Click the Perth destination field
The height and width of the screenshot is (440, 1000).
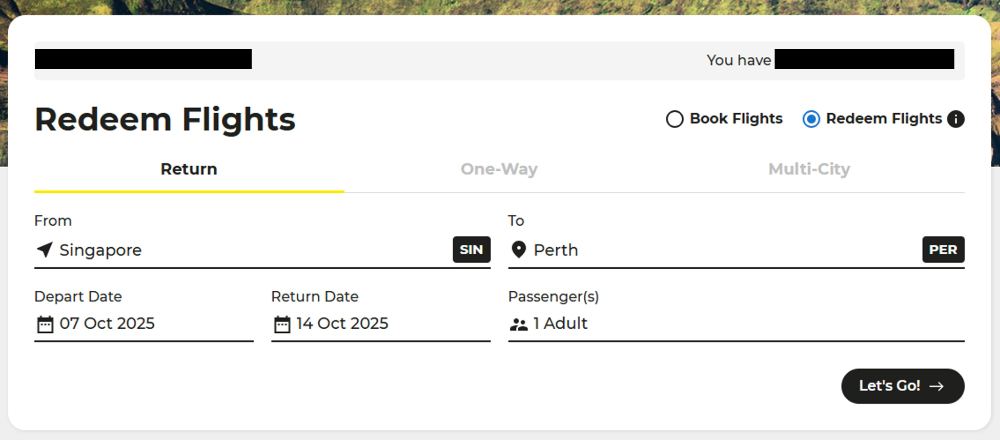[x=556, y=250]
